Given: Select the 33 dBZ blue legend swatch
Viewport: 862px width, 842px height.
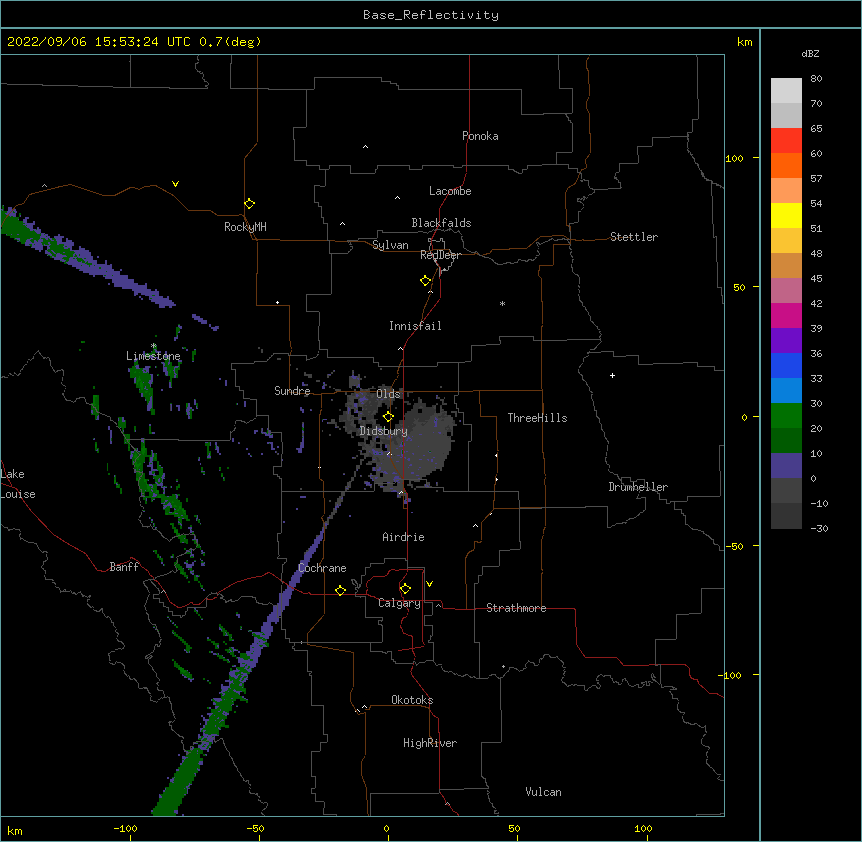Looking at the screenshot, I should click(x=786, y=390).
